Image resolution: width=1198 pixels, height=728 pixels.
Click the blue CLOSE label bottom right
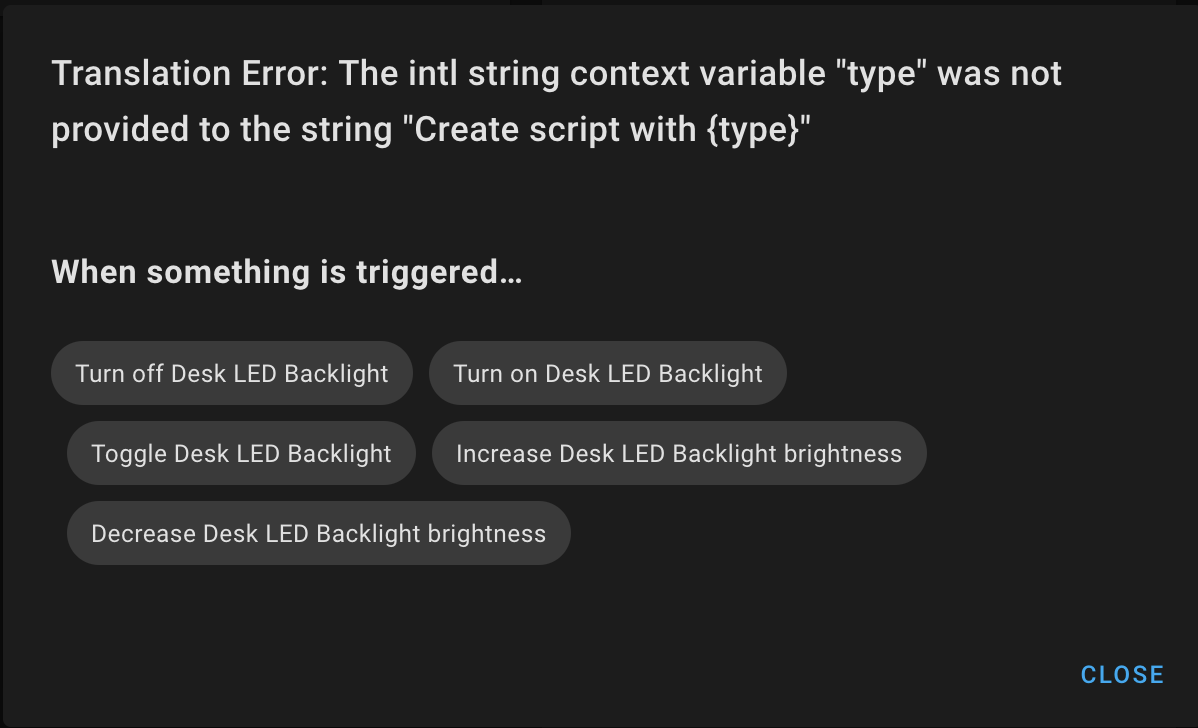(1121, 674)
